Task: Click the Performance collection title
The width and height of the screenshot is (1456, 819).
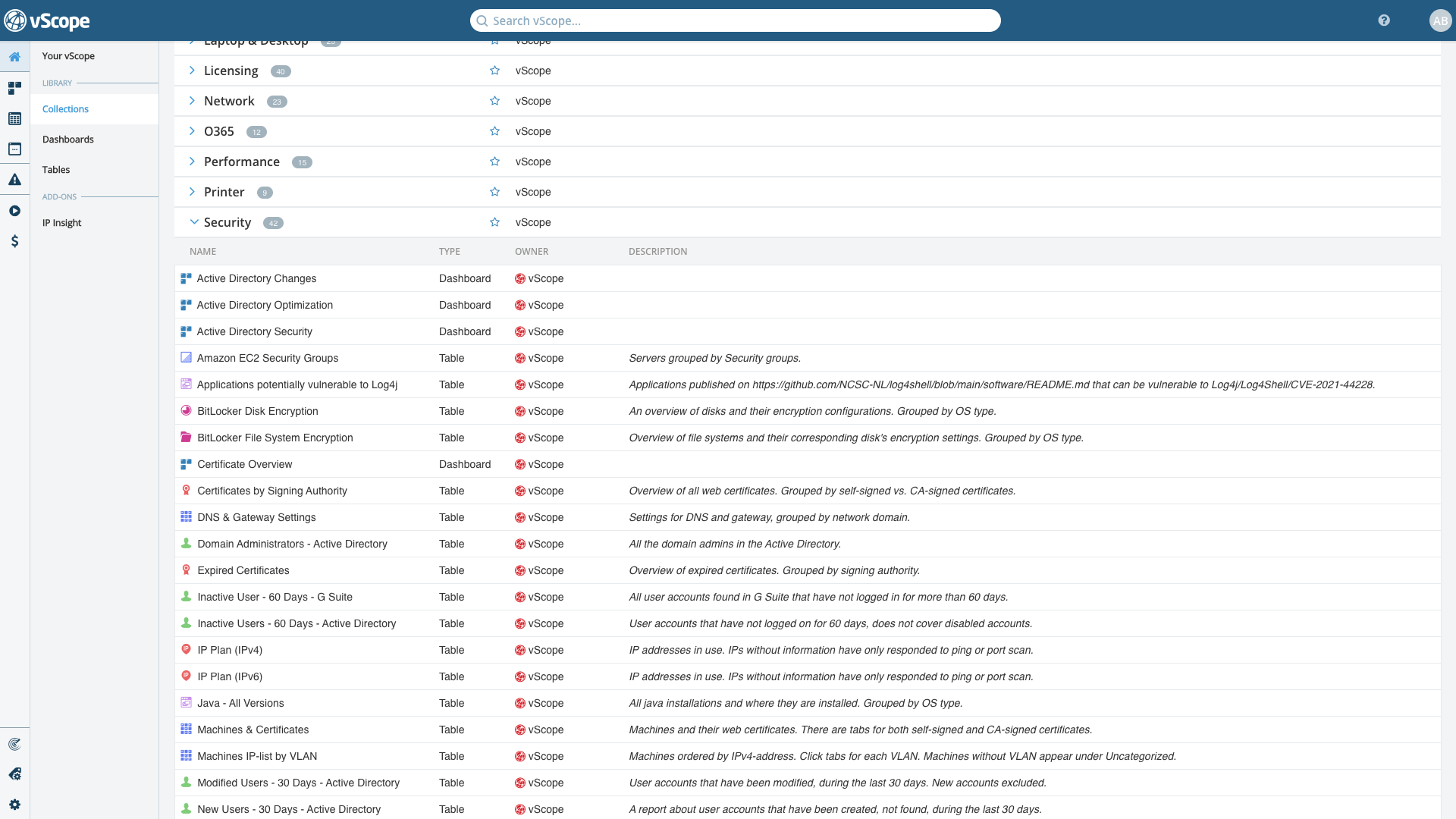Action: click(x=242, y=162)
